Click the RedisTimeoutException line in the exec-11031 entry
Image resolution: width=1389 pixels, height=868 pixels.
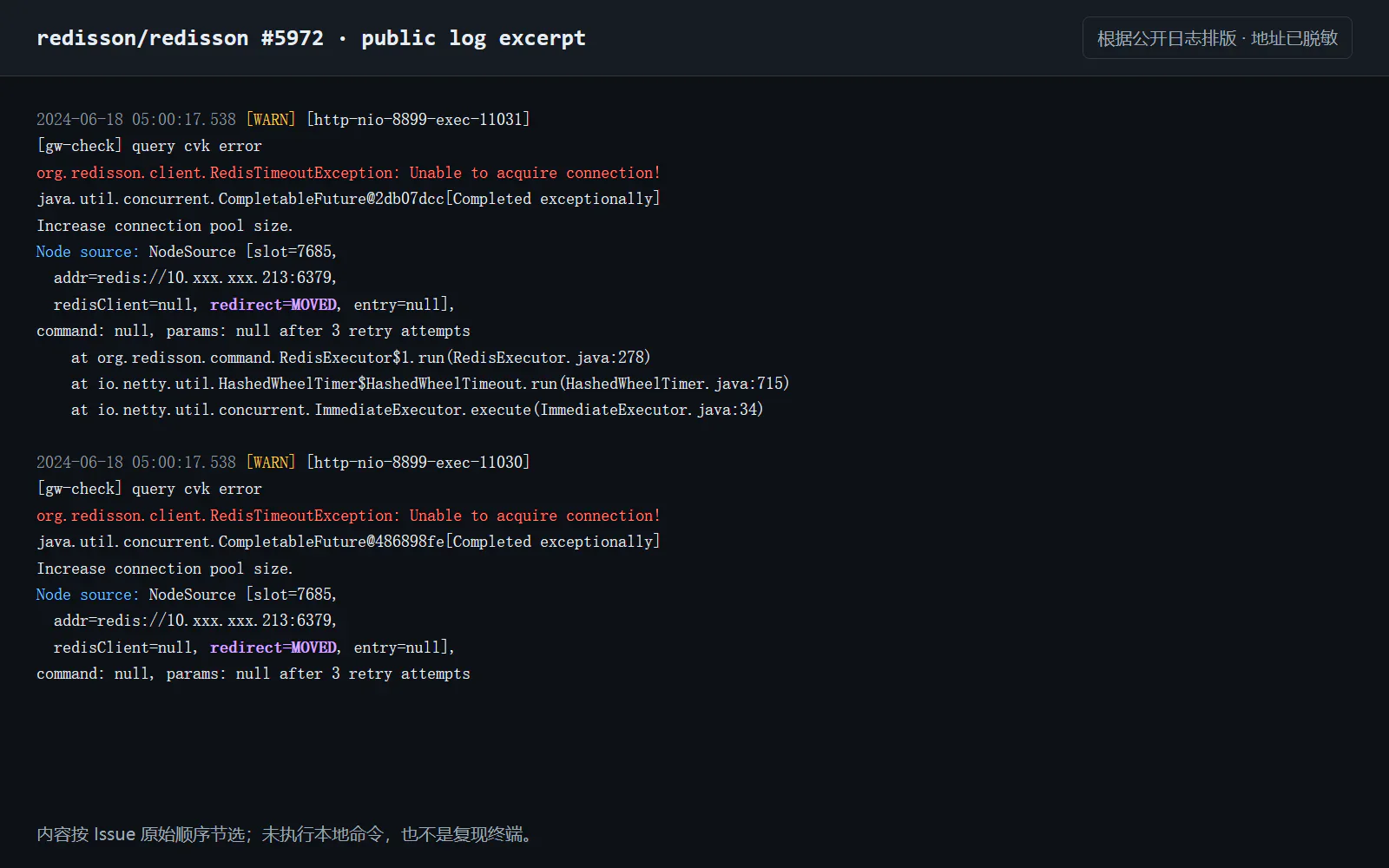point(348,173)
